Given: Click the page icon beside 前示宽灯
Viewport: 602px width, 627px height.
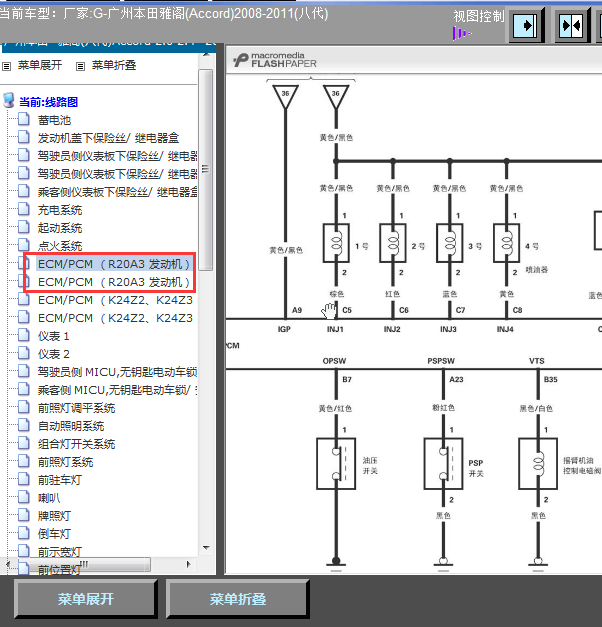Looking at the screenshot, I should click(24, 551).
